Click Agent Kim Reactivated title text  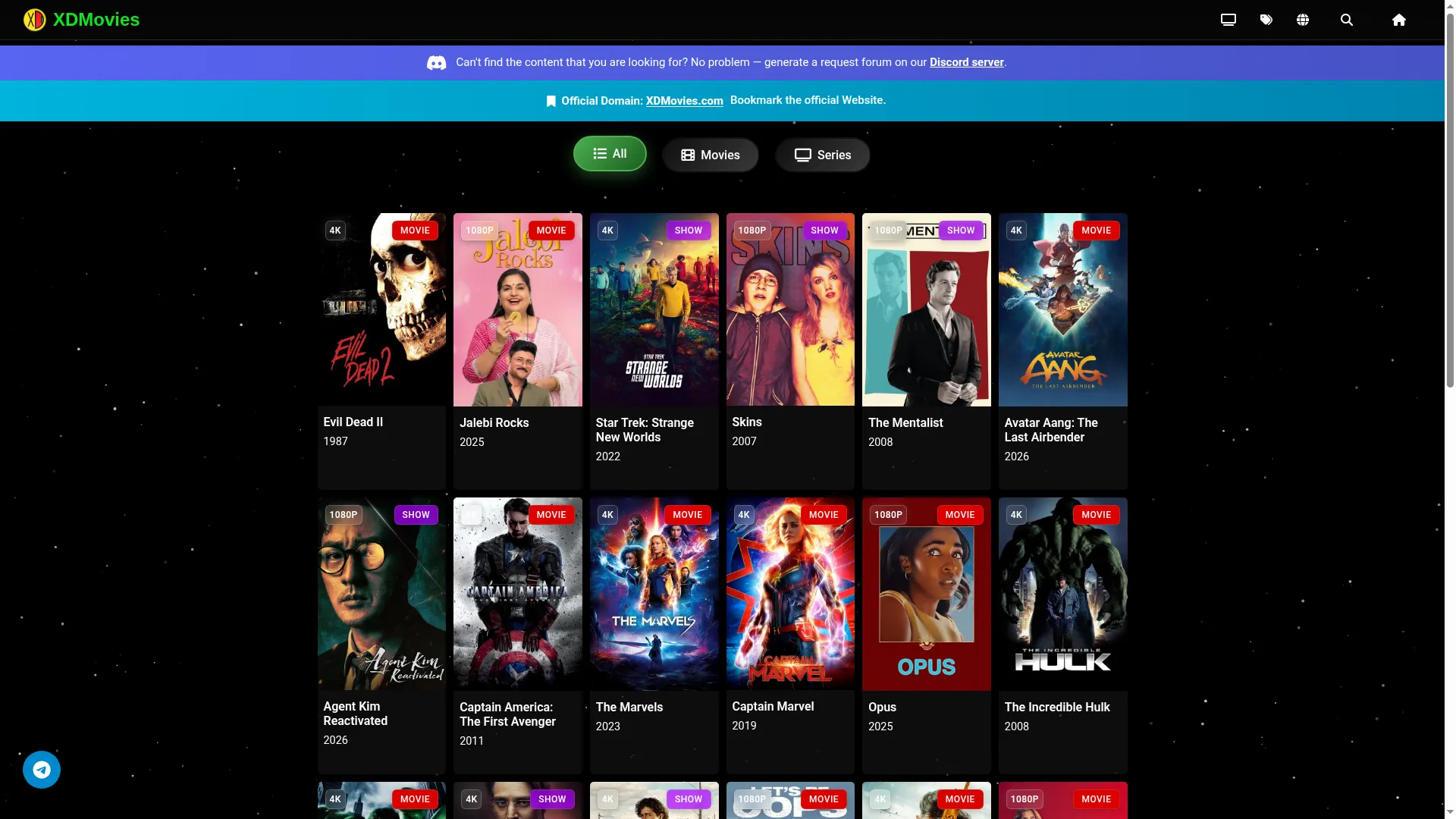coord(355,714)
